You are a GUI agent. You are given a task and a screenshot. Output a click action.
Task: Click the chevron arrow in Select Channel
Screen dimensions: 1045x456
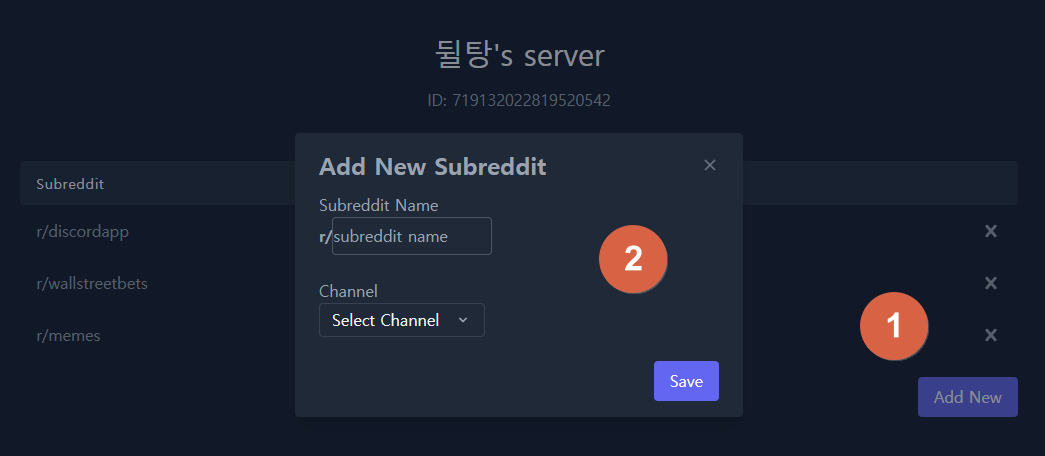463,320
